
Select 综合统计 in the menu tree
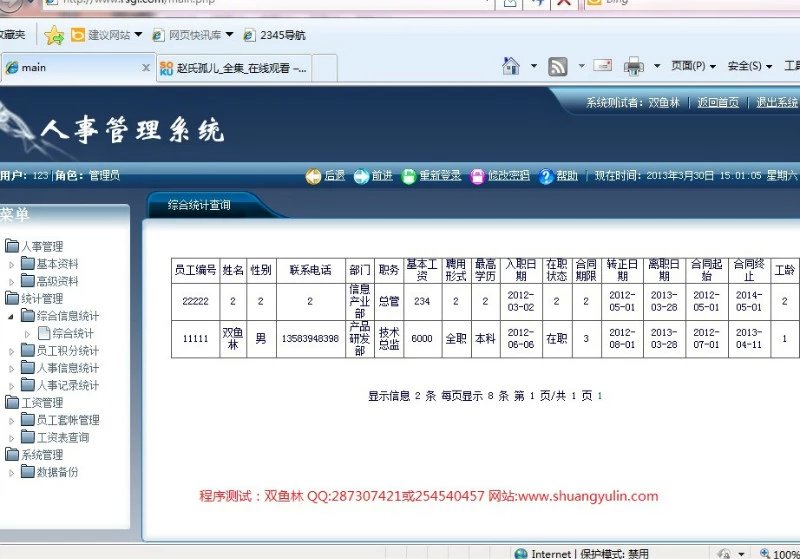tap(73, 334)
